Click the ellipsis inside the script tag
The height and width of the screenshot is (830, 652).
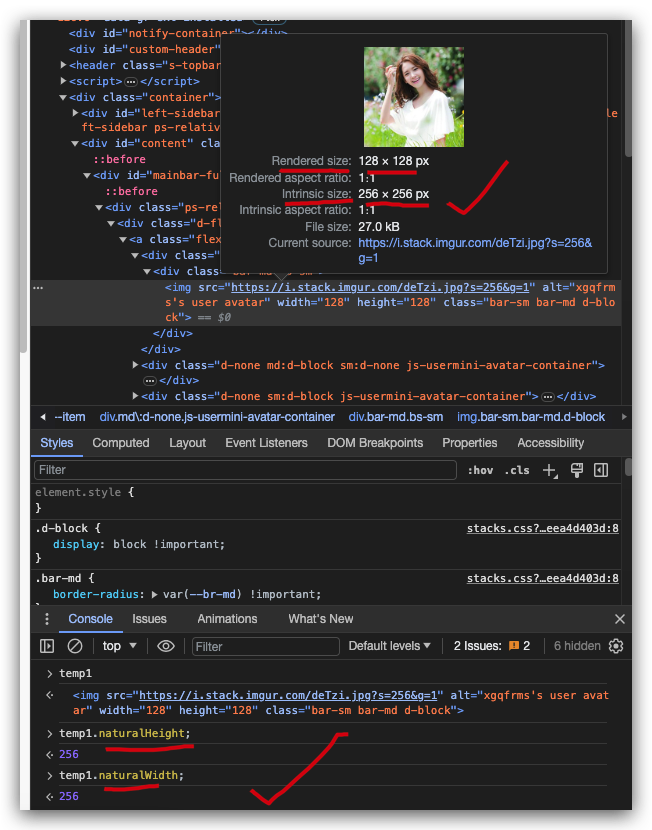[131, 82]
